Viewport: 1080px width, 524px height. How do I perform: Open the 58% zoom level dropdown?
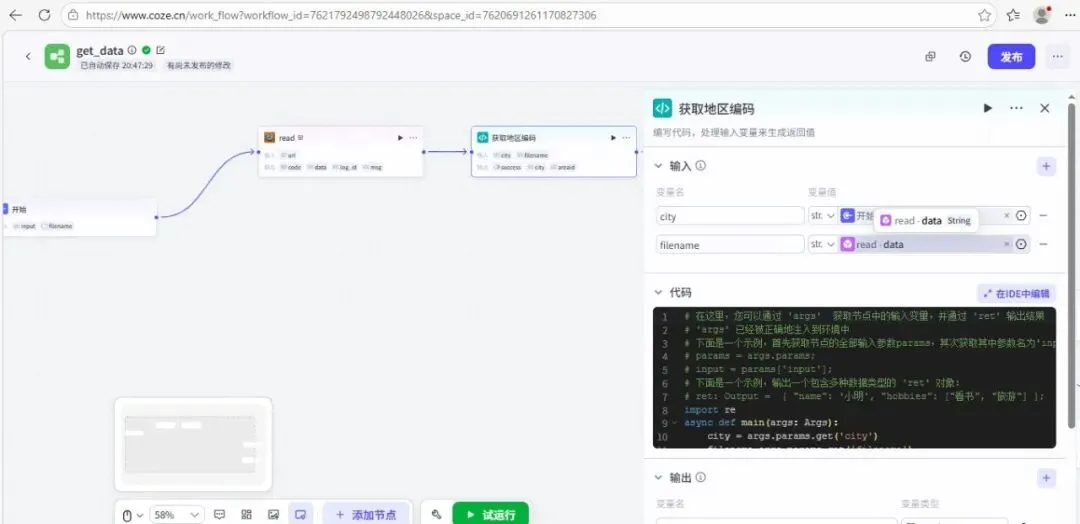click(x=177, y=515)
